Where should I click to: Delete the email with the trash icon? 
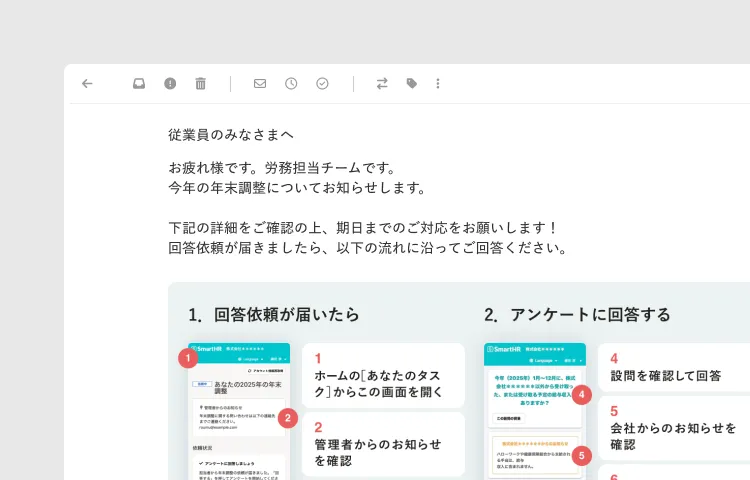(x=200, y=84)
